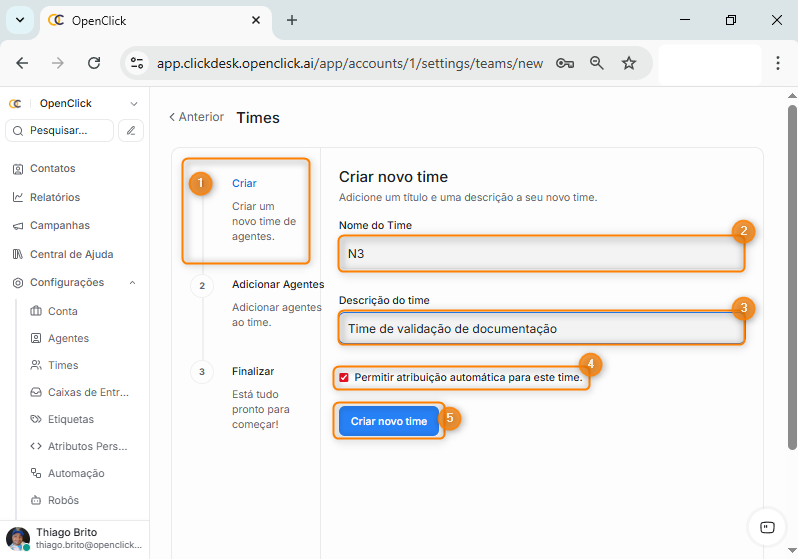Bookmark this page with star icon

[629, 63]
